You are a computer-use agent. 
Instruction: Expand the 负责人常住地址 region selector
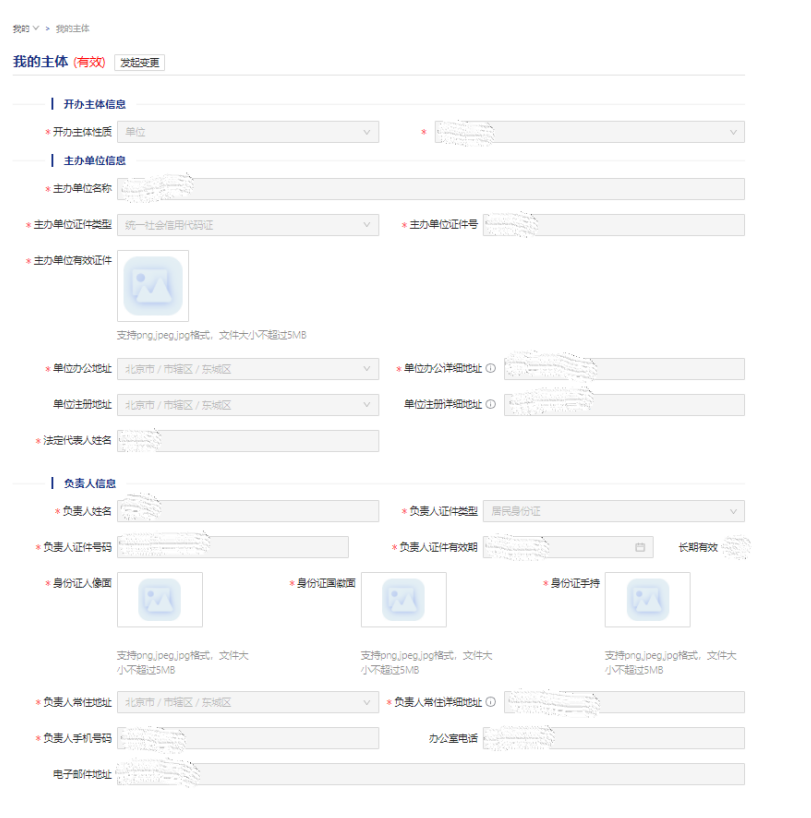pyautogui.click(x=247, y=702)
